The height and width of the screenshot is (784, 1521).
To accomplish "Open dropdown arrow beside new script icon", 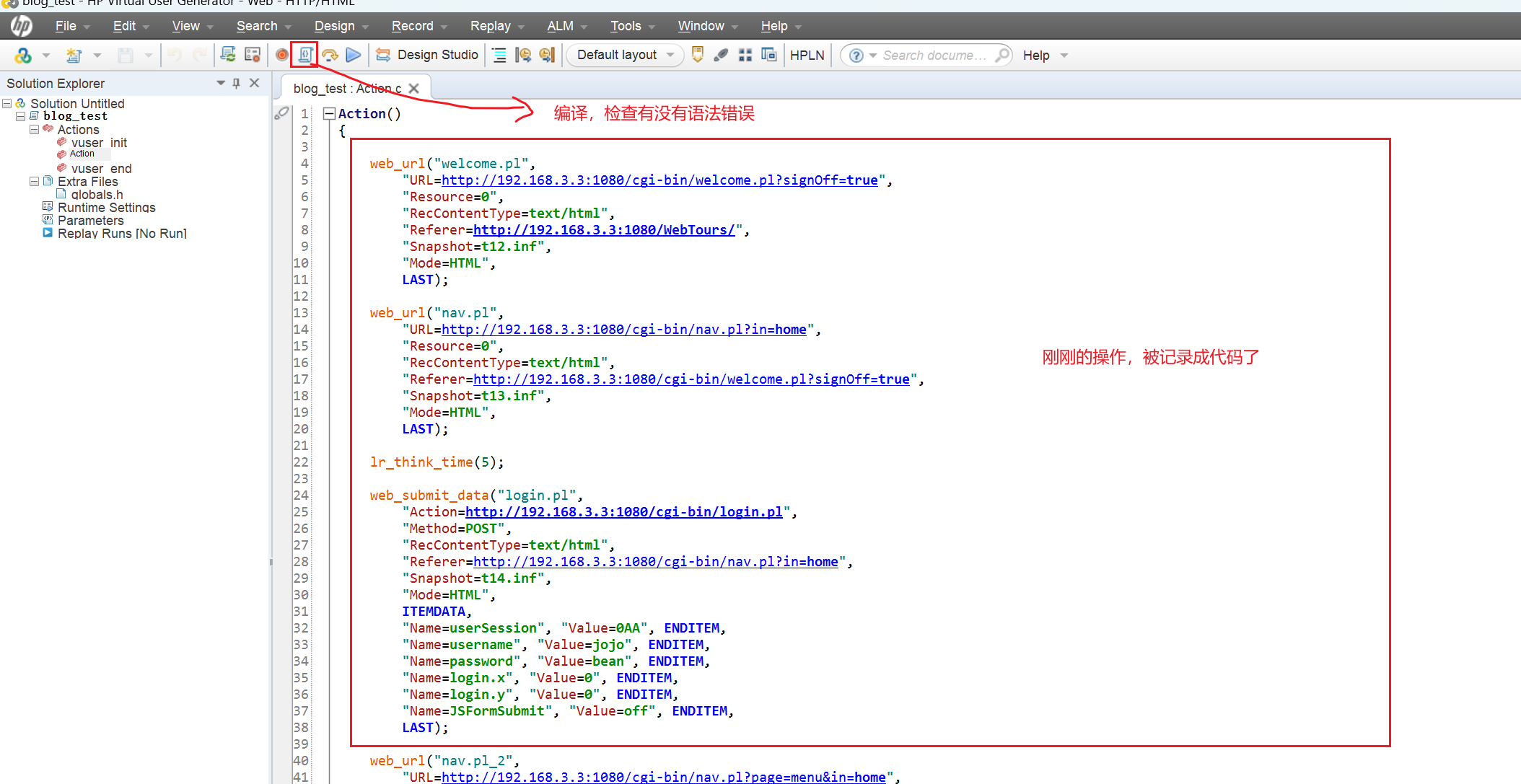I will [x=97, y=56].
